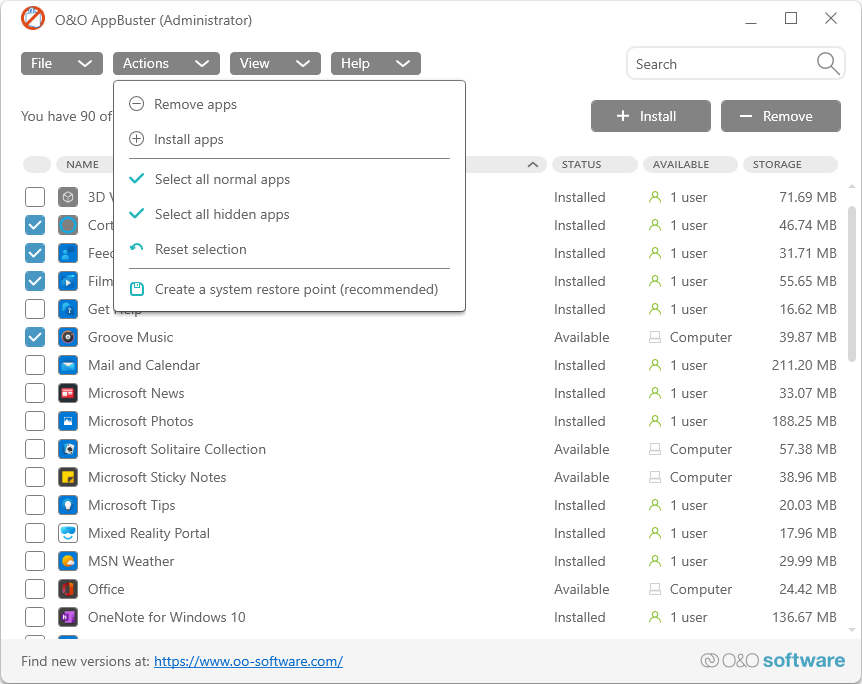Check the 3D Viewer checkbox

[x=35, y=197]
